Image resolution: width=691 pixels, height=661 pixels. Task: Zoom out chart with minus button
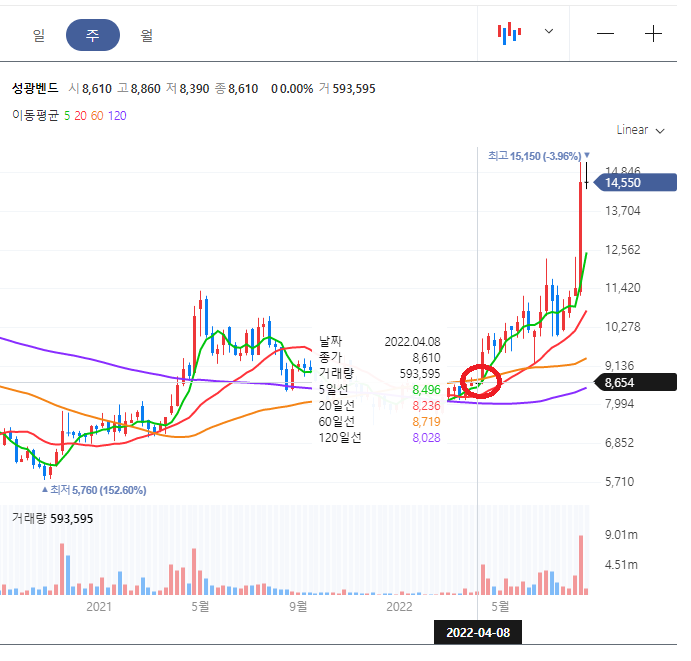[605, 33]
